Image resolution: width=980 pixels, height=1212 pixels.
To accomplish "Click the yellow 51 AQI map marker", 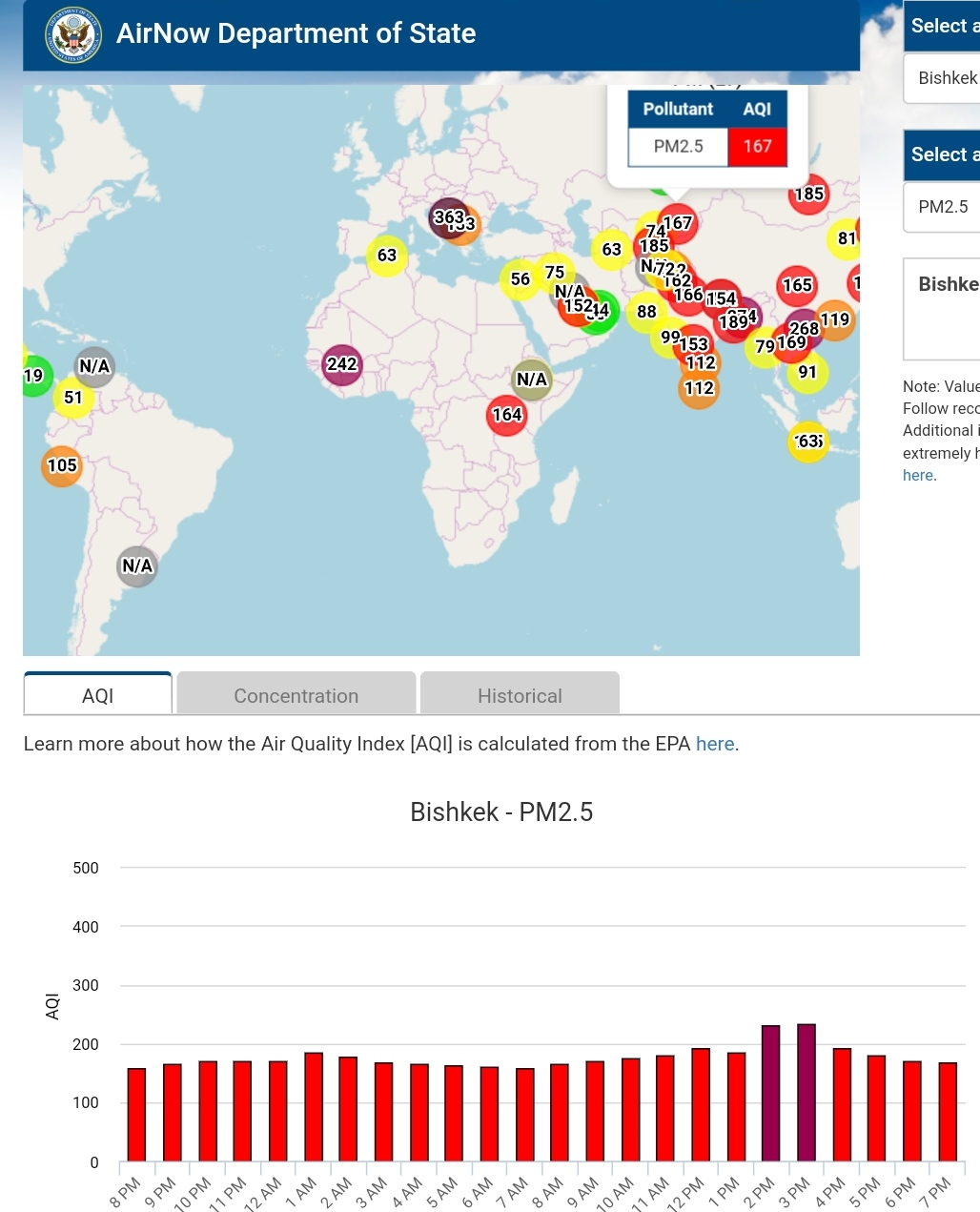I will point(73,398).
